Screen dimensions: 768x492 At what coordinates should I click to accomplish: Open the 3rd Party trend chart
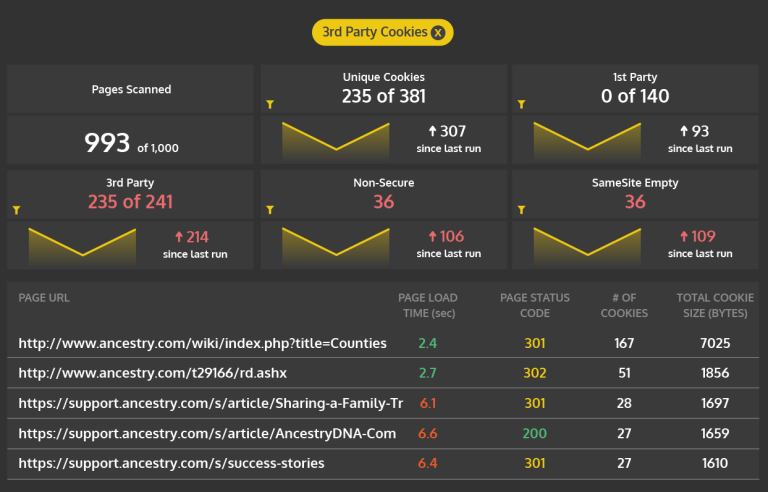[x=82, y=246]
